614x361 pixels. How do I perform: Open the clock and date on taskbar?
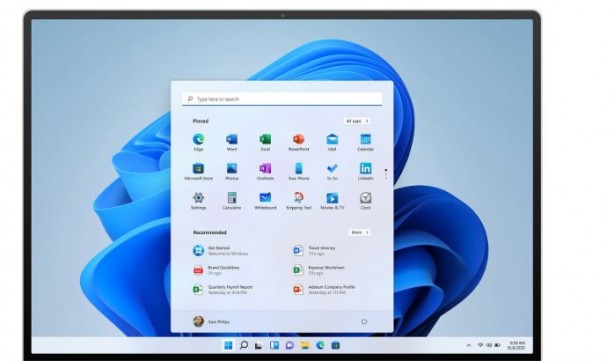coord(516,345)
